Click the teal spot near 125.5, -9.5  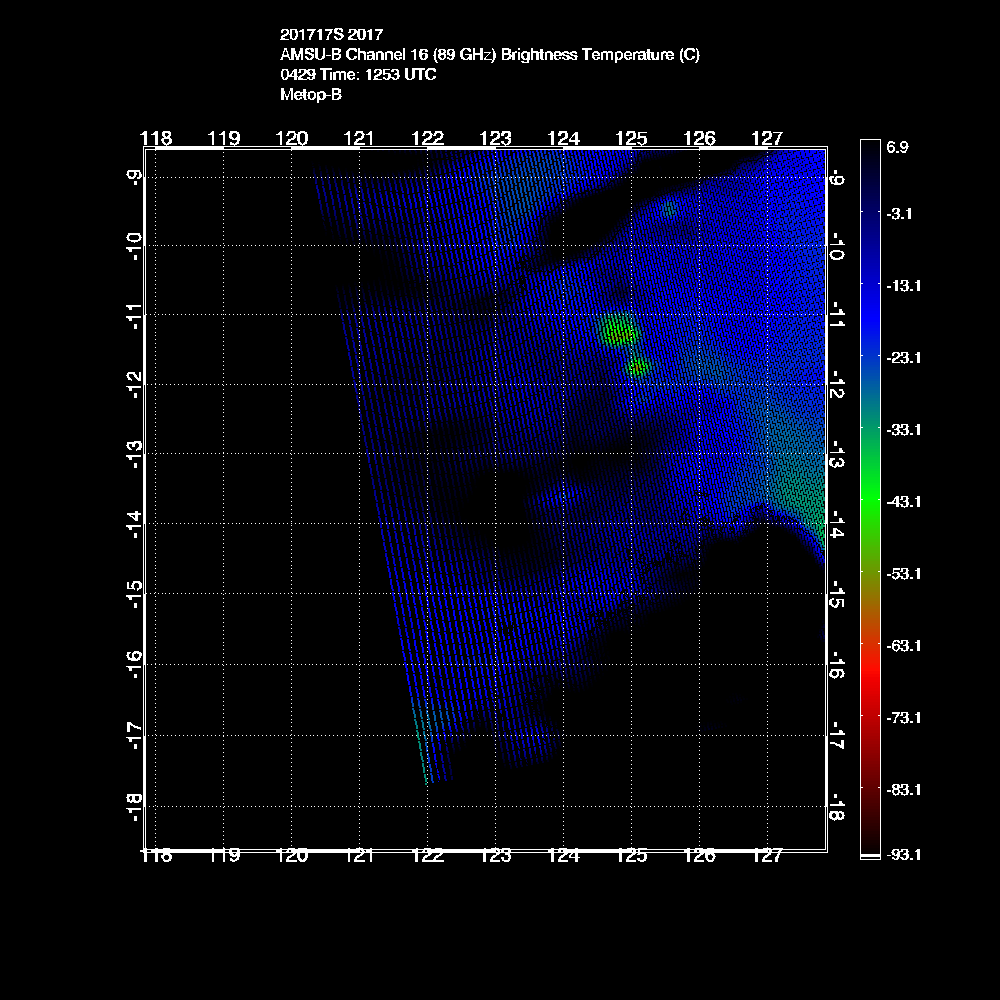click(669, 209)
